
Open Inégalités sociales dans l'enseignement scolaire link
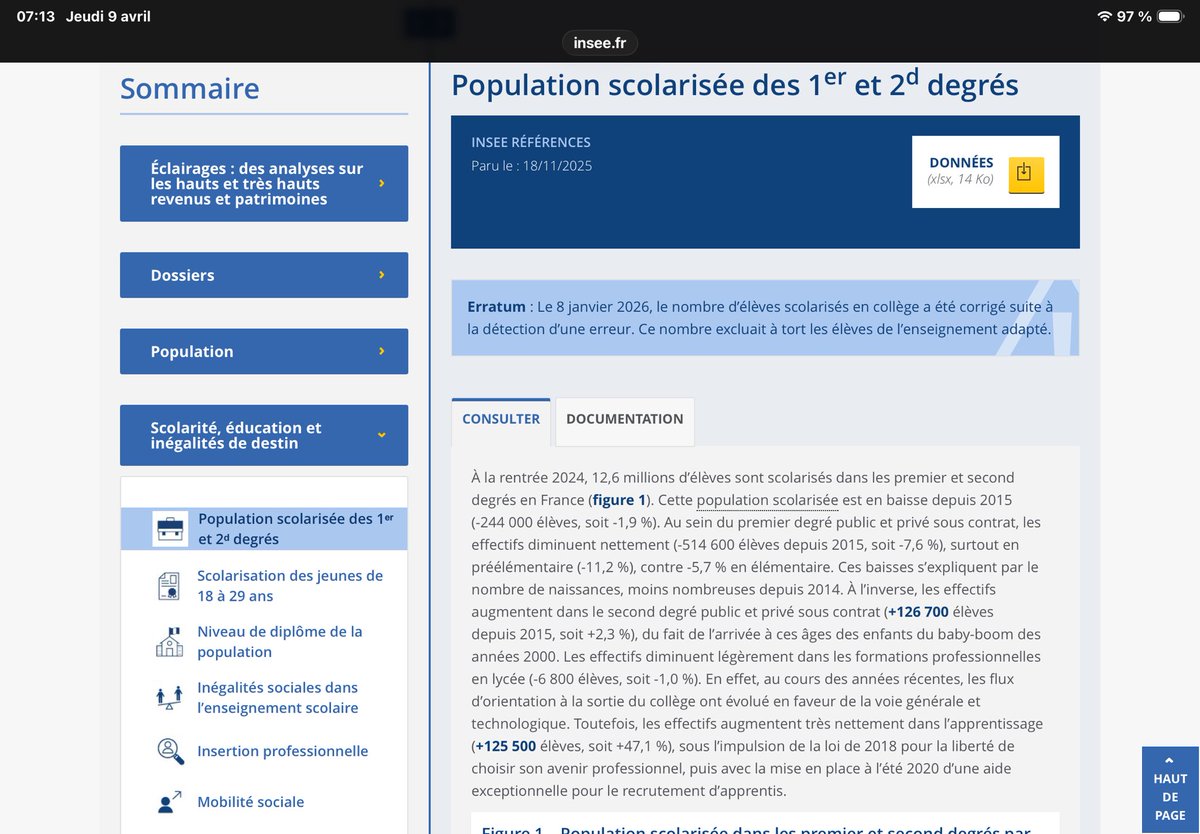[278, 698]
